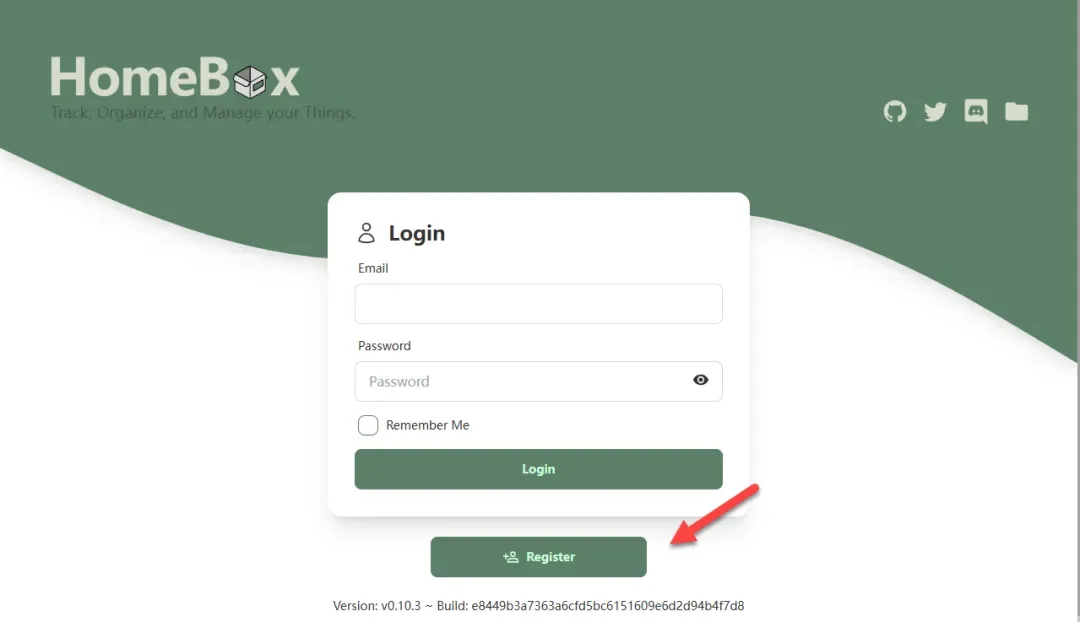Click the Email field label
Image resolution: width=1080 pixels, height=622 pixels.
[373, 268]
